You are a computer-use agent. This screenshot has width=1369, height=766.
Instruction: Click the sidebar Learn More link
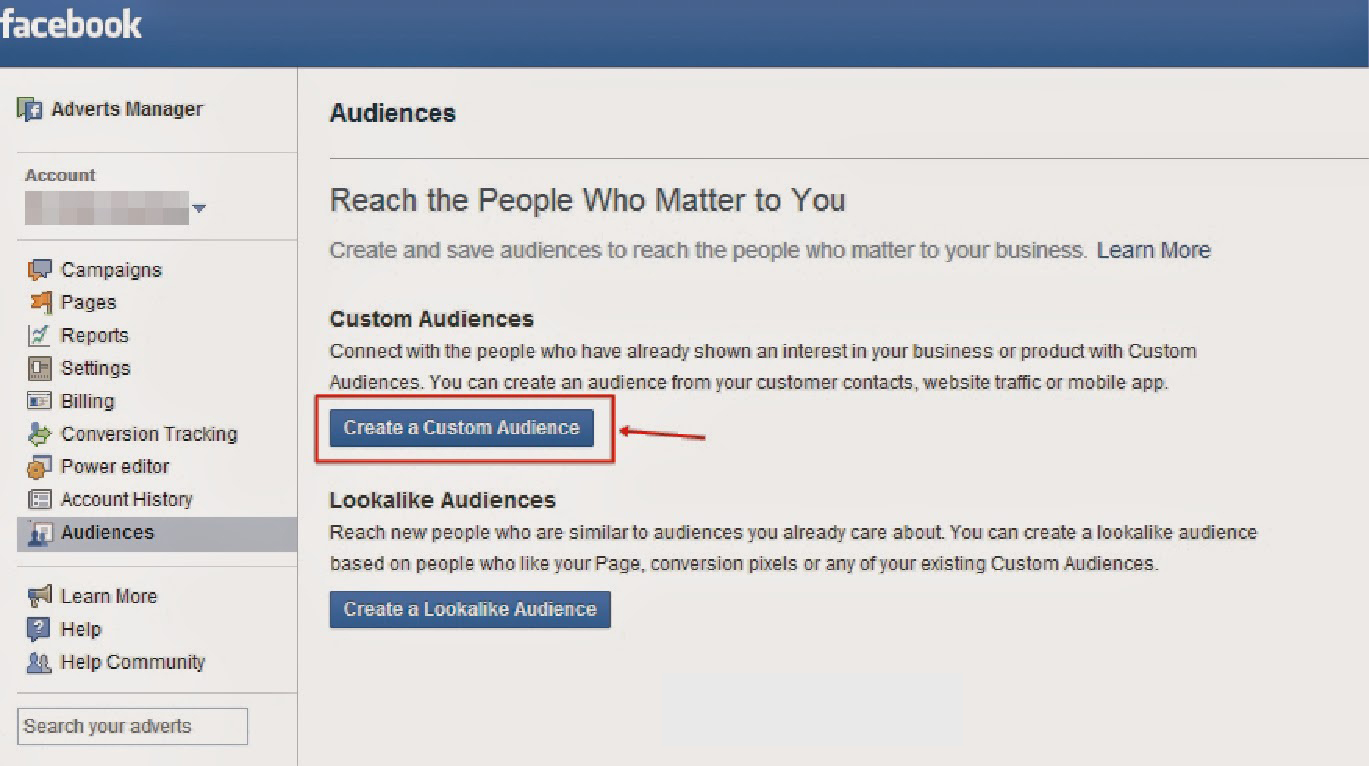point(109,596)
